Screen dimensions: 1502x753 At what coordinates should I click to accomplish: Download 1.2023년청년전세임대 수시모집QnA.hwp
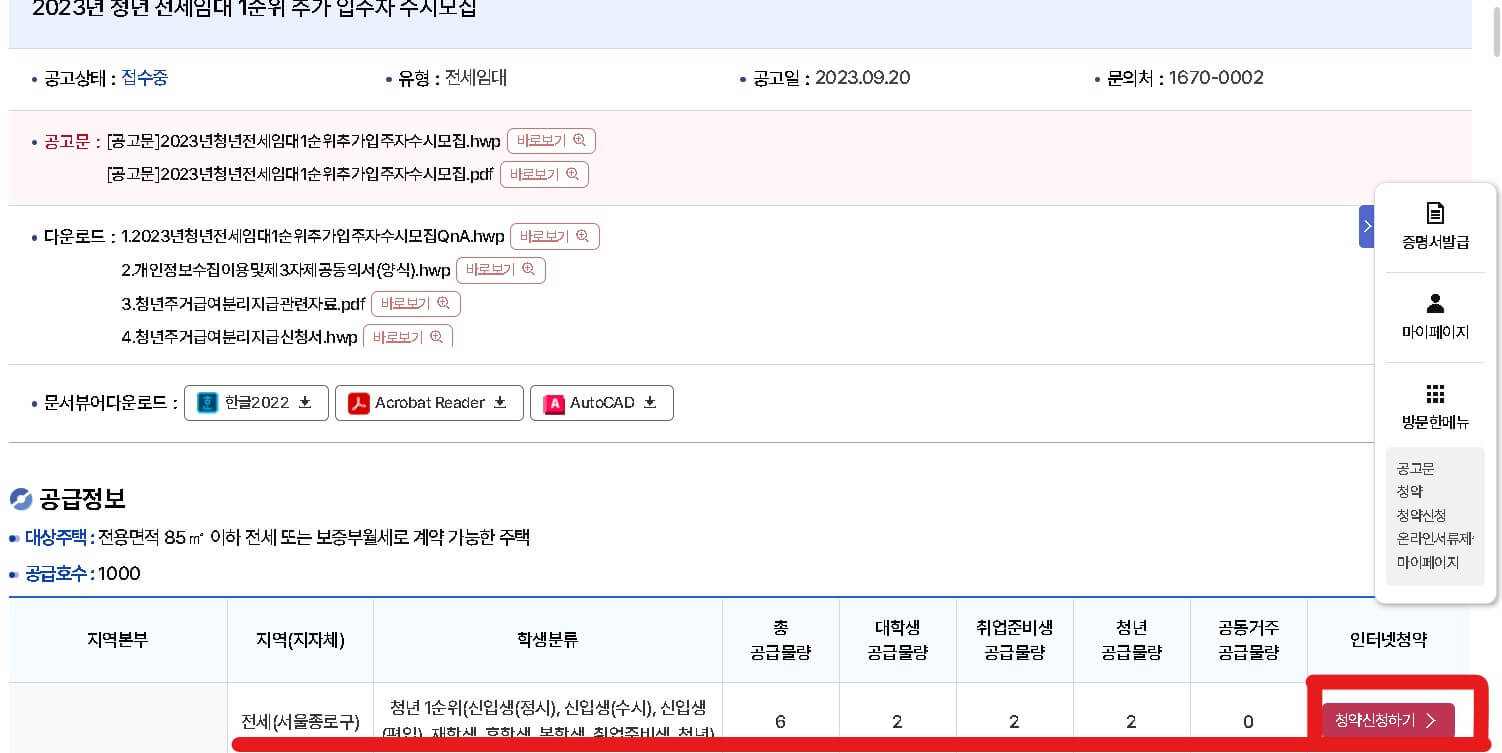(x=312, y=237)
